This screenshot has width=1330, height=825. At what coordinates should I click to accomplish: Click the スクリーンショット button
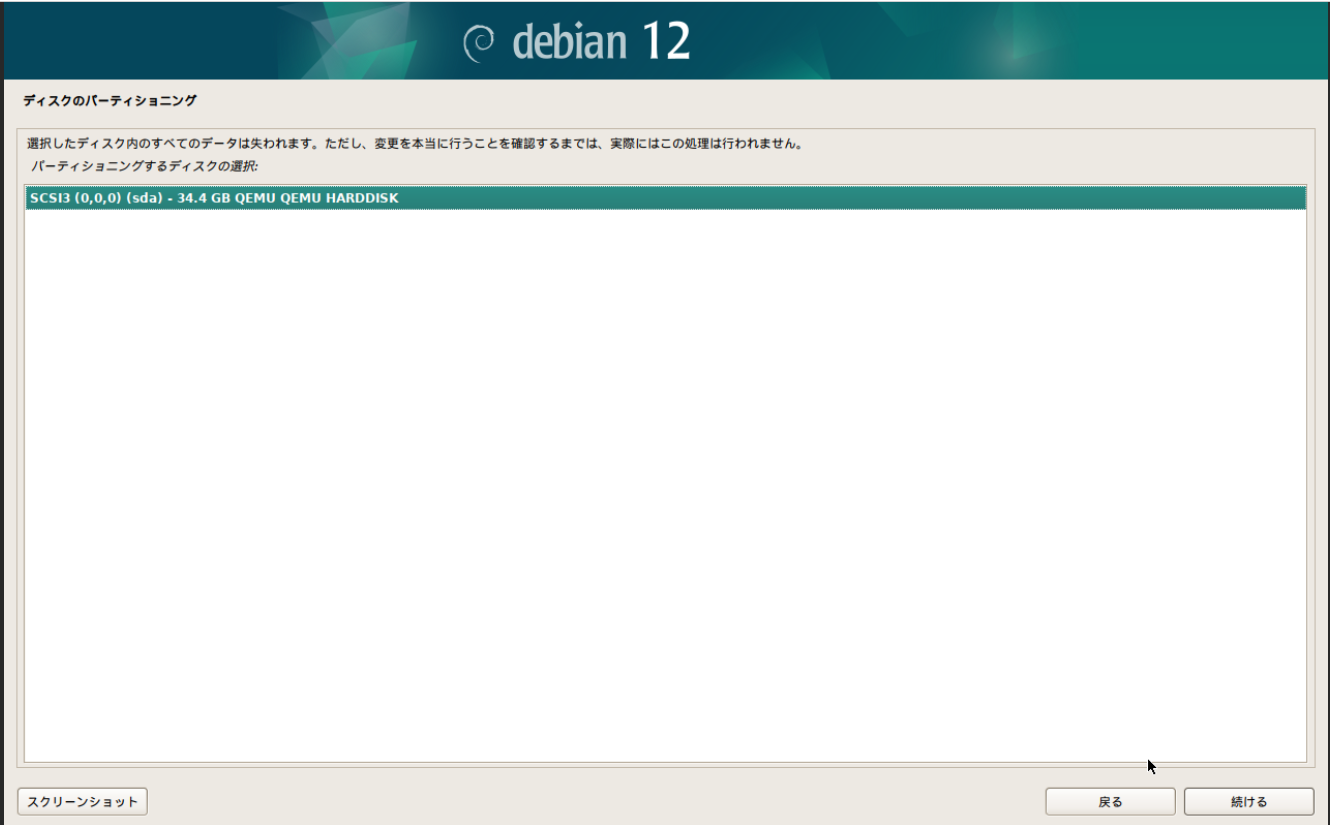tap(83, 801)
